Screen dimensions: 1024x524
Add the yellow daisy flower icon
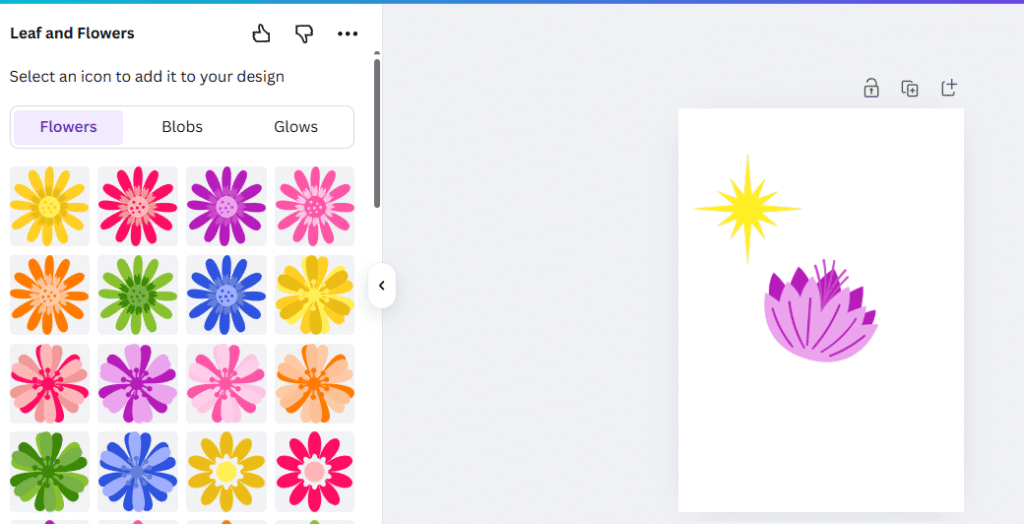coord(49,206)
